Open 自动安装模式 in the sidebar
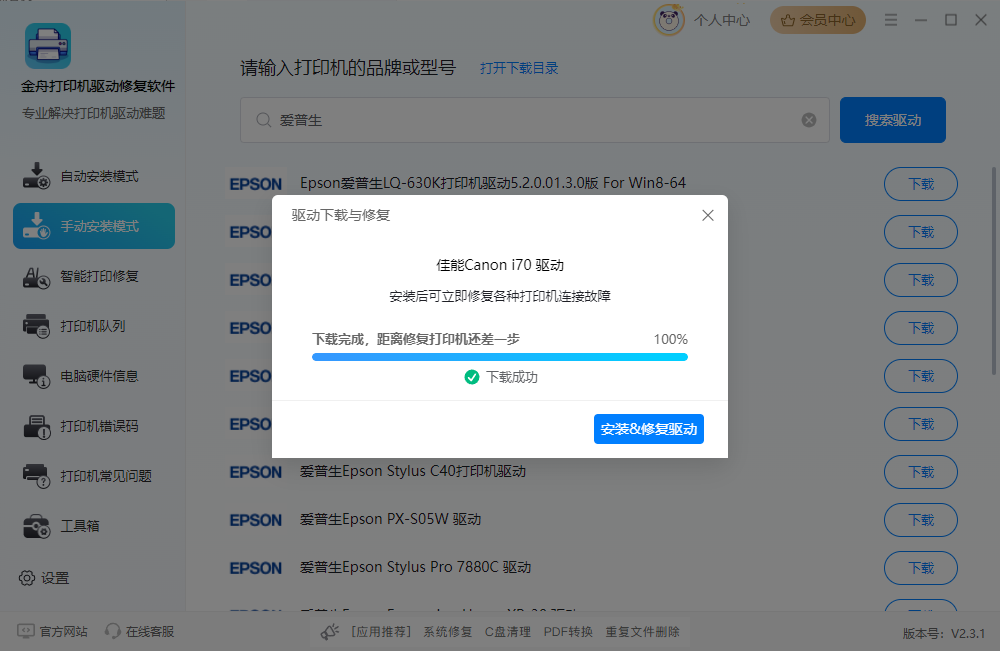Image resolution: width=1000 pixels, height=651 pixels. (x=94, y=176)
